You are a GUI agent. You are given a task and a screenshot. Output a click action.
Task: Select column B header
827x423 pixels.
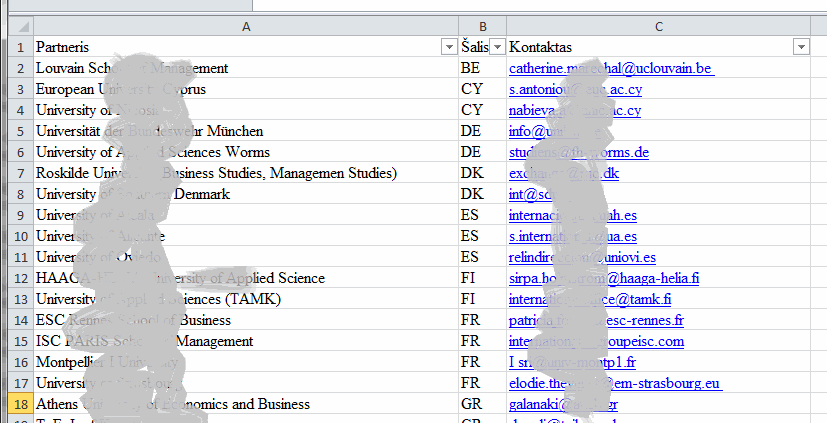point(483,26)
